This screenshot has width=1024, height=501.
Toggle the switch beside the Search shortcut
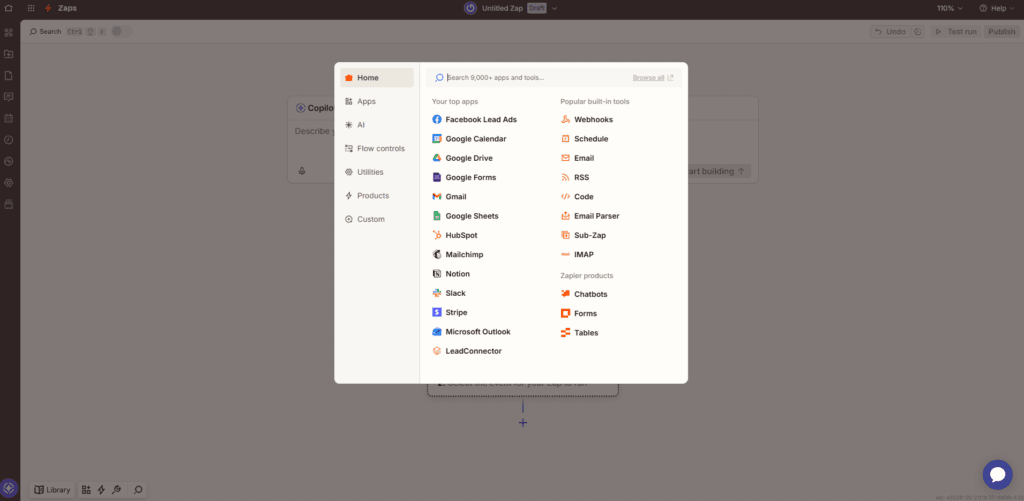121,31
